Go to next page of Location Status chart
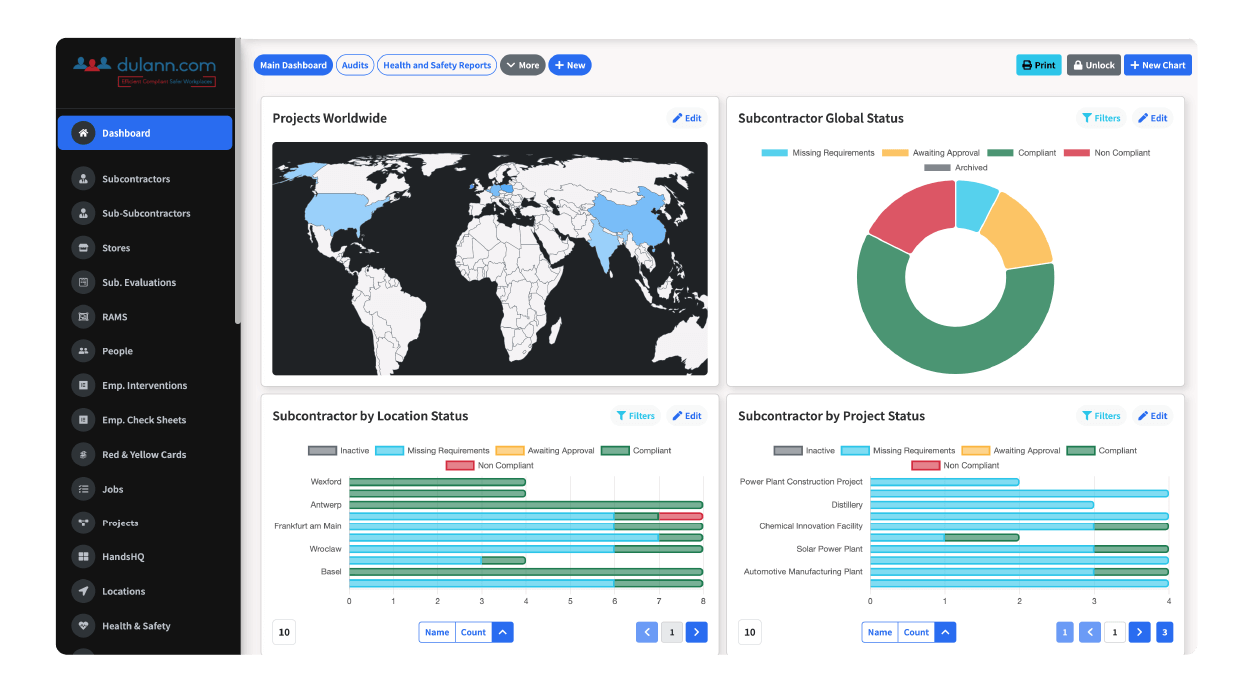 pyautogui.click(x=697, y=632)
